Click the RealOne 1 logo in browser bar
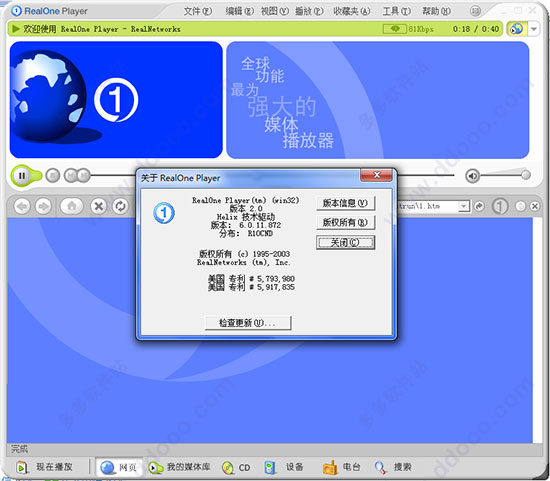This screenshot has height=481, width=550. [x=500, y=206]
